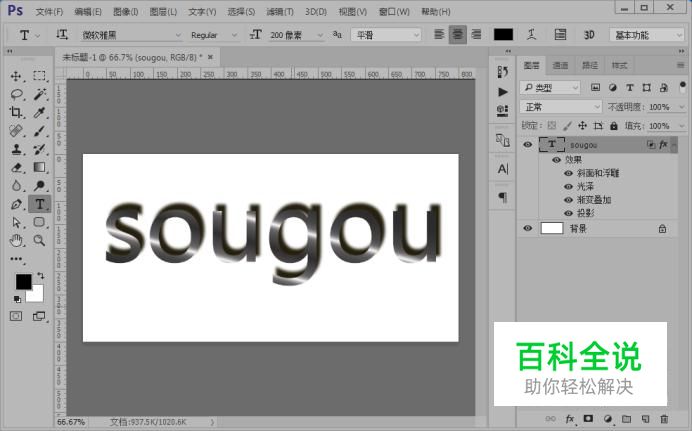Open the 文件(F) menu

click(x=49, y=11)
